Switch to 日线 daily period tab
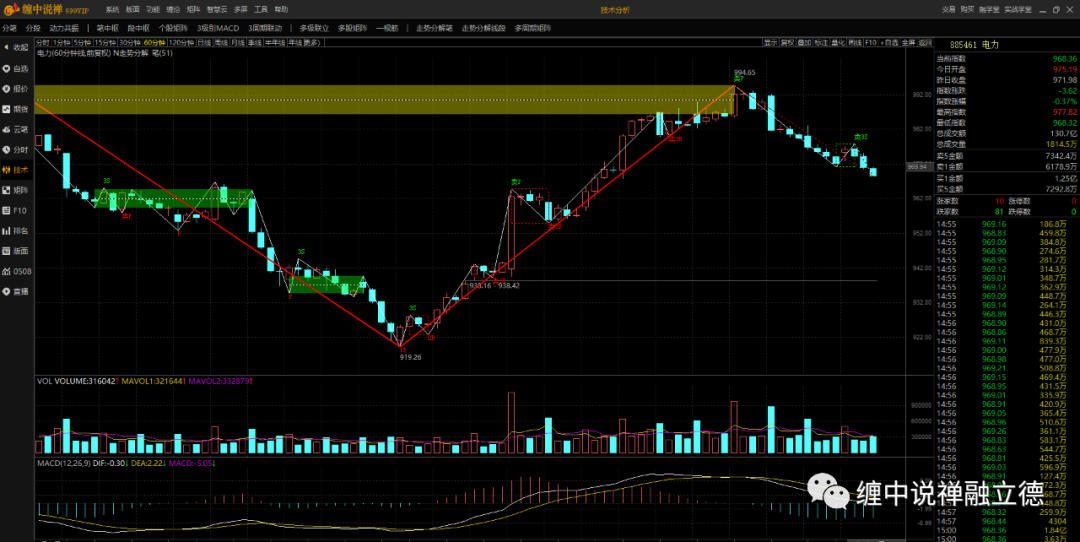 pos(204,43)
